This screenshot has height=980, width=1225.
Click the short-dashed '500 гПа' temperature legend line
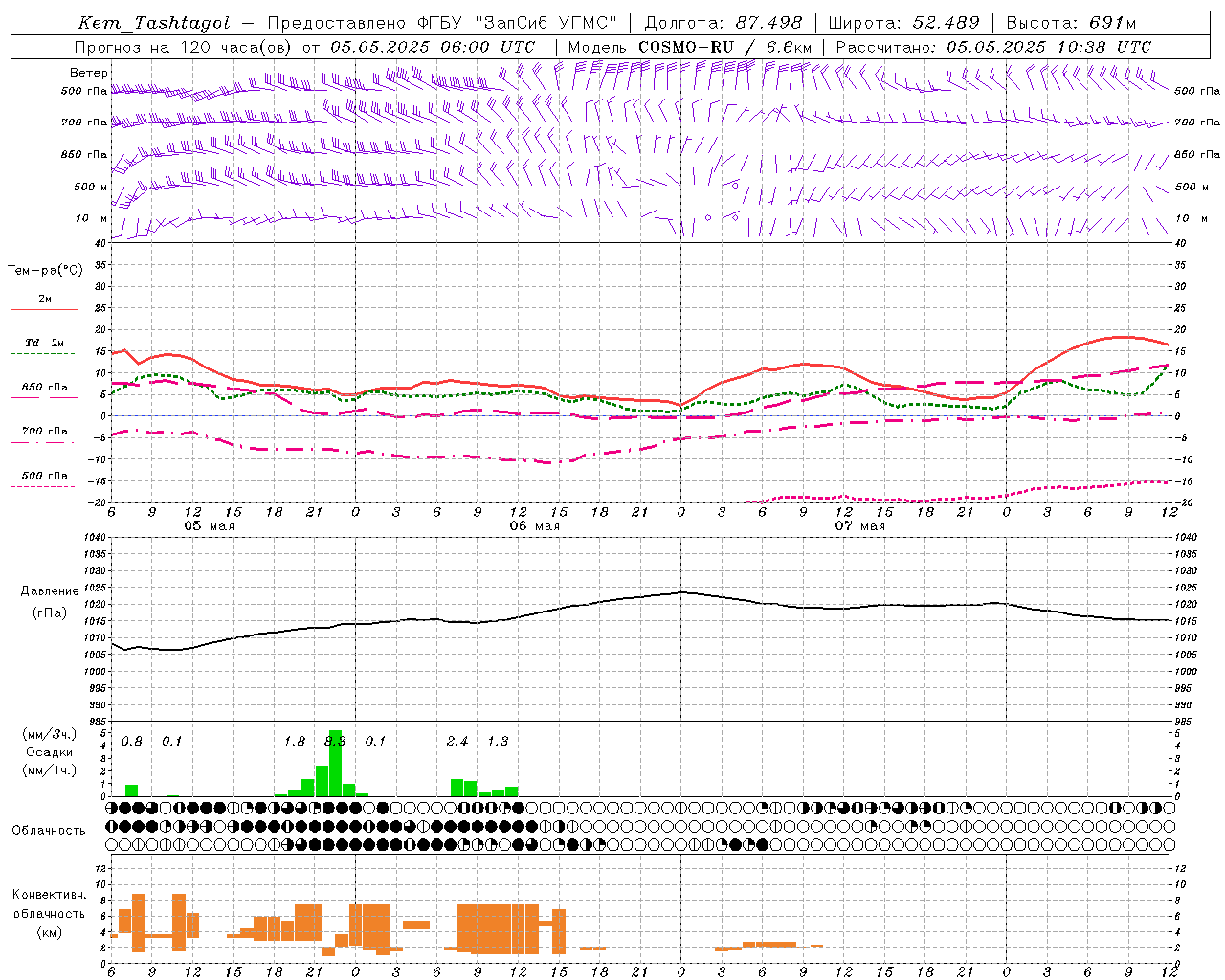(42, 487)
